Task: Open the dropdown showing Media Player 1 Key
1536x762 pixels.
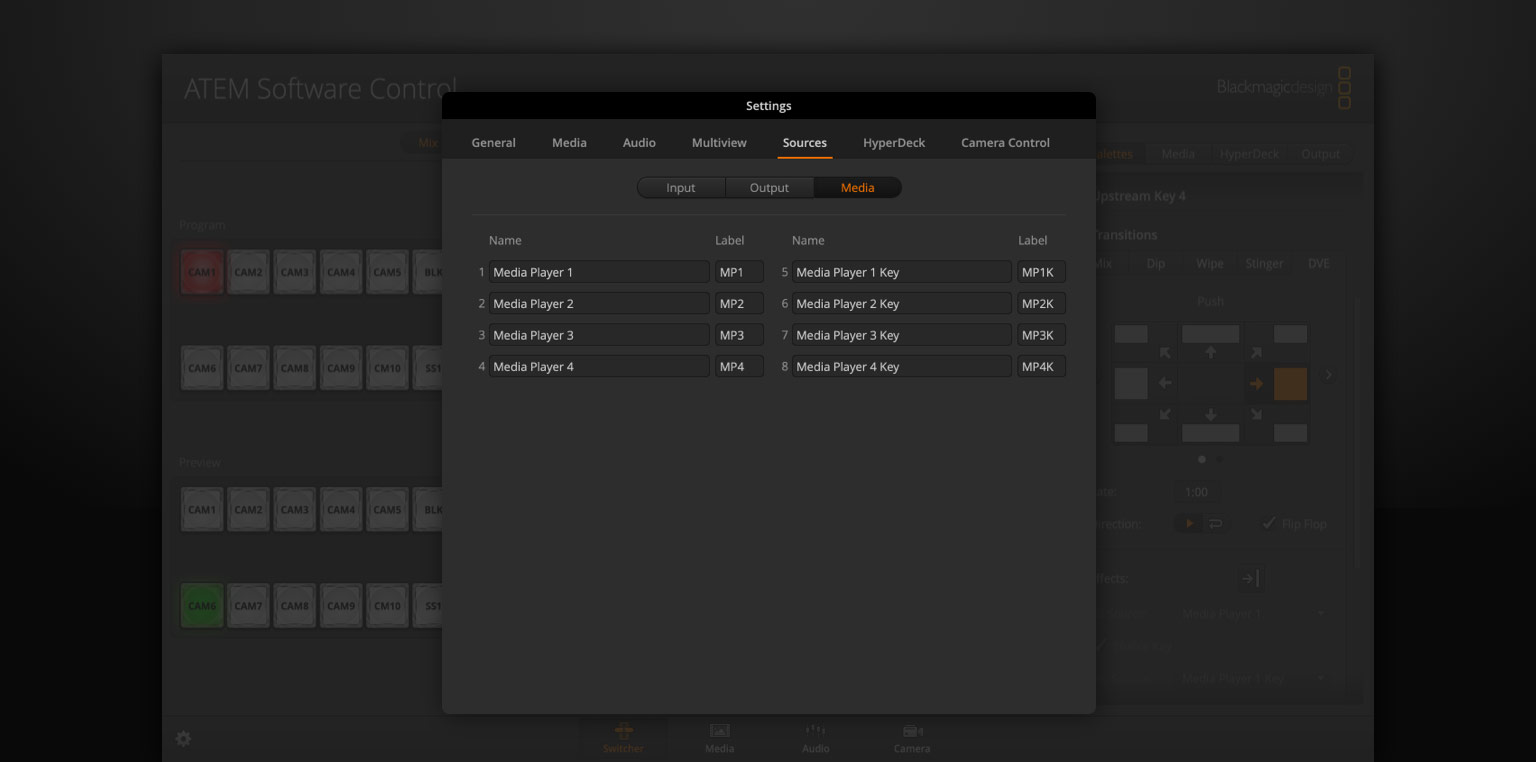Action: [1254, 678]
